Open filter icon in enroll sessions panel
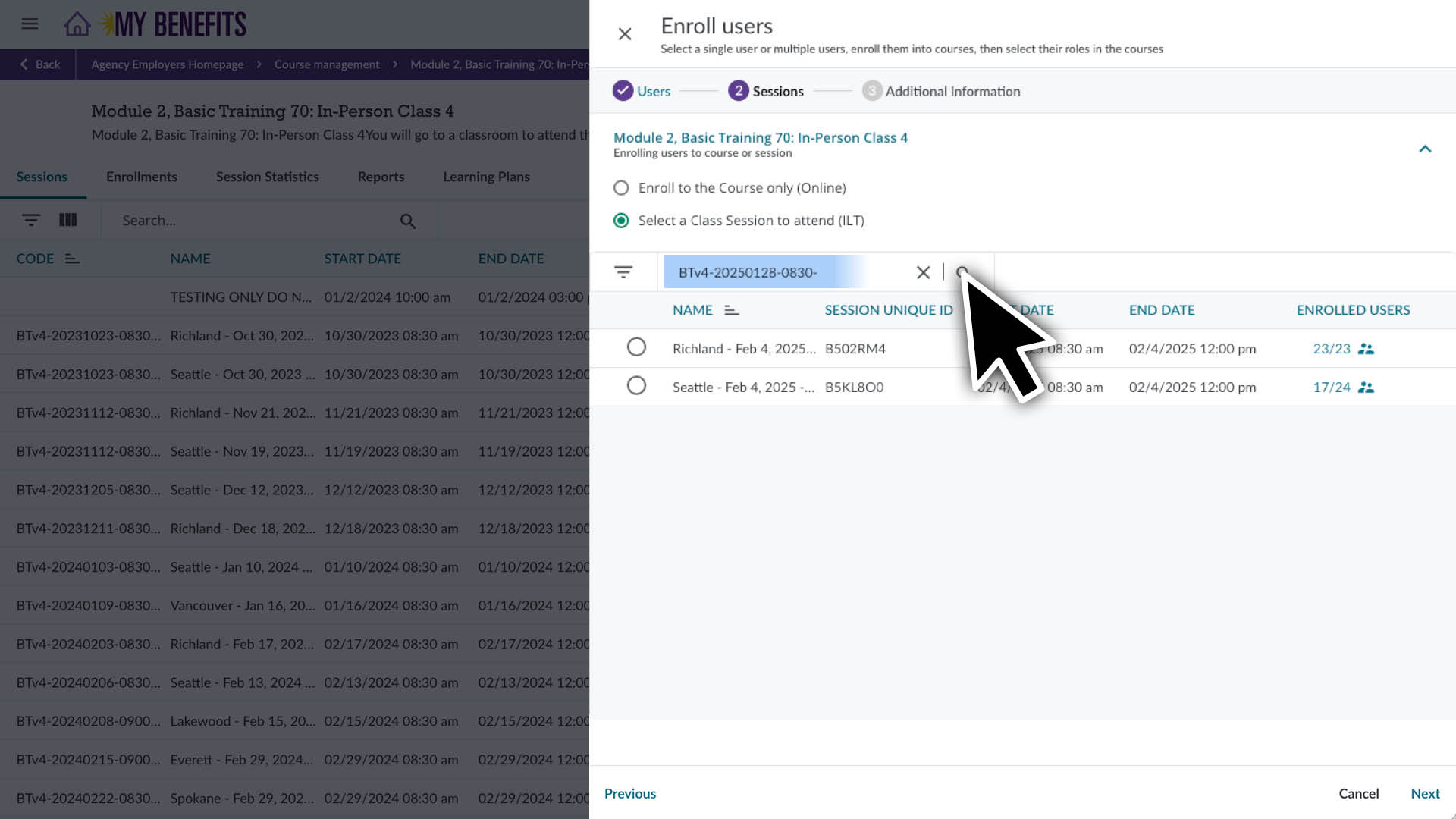This screenshot has height=819, width=1456. 623,272
